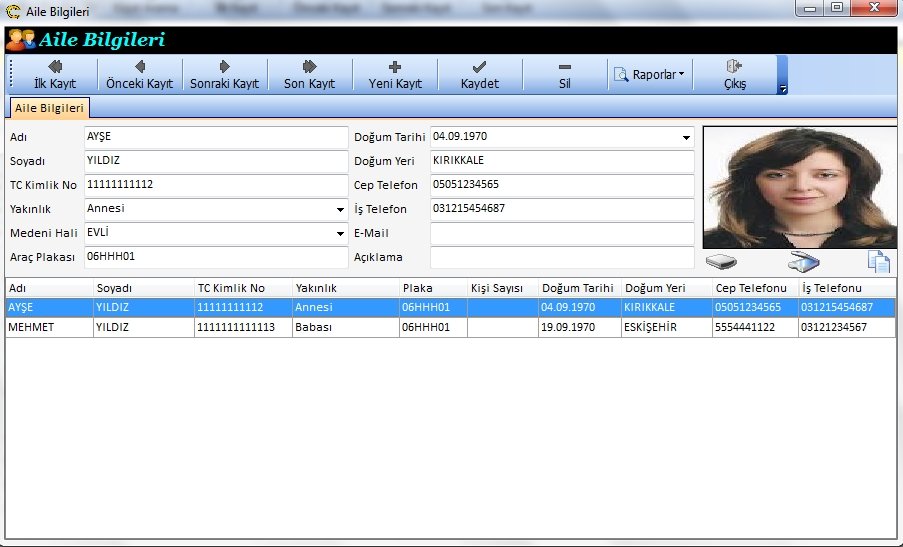
Task: Jump to next record via Sonraki Kayıt
Action: coord(225,75)
